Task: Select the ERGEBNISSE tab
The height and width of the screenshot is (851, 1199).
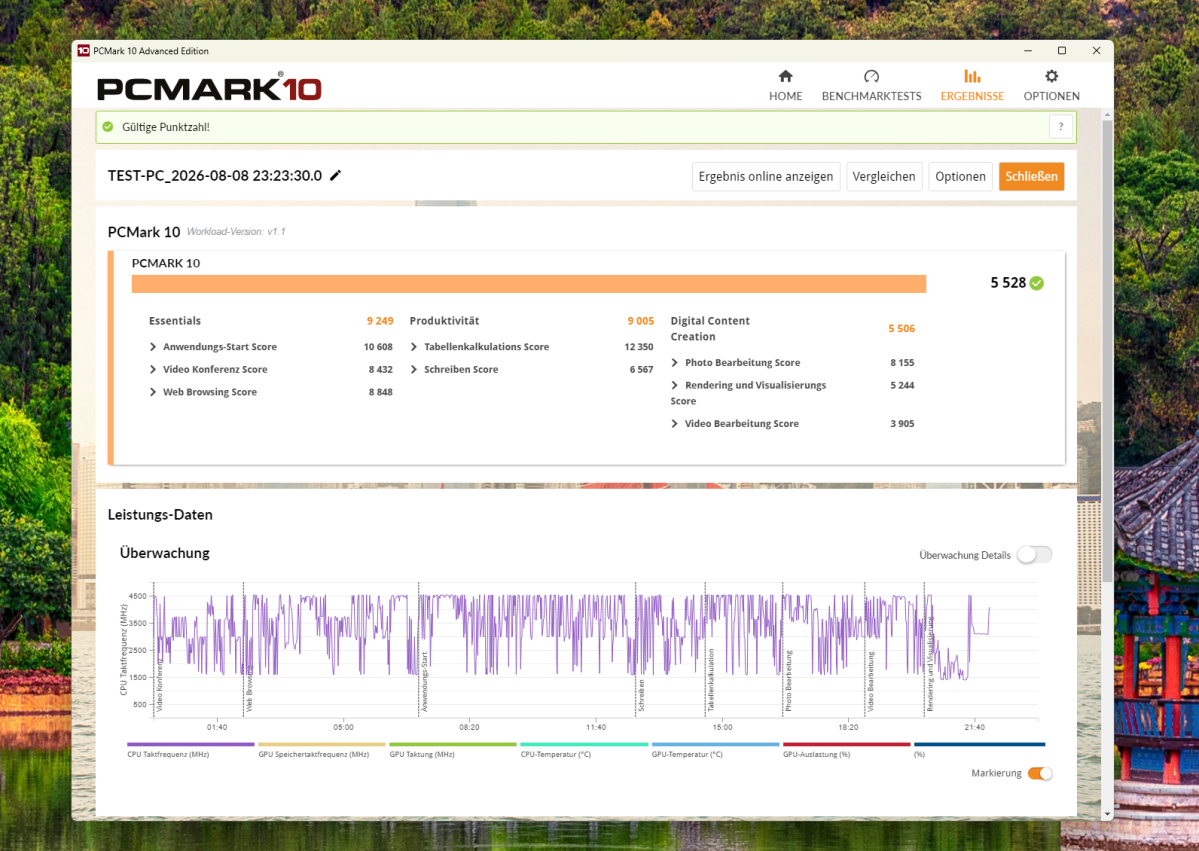Action: pyautogui.click(x=972, y=86)
